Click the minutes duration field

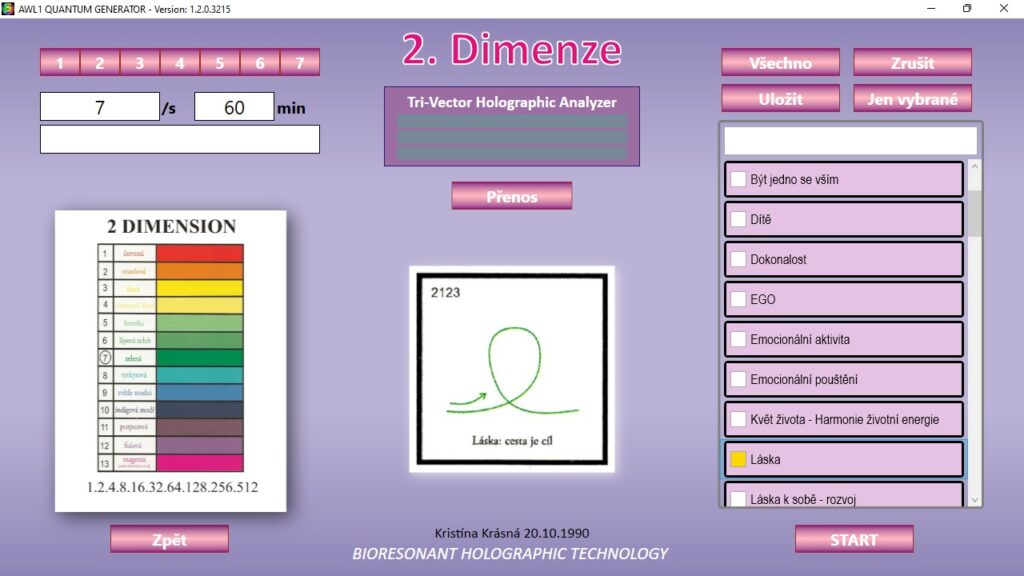coord(234,107)
